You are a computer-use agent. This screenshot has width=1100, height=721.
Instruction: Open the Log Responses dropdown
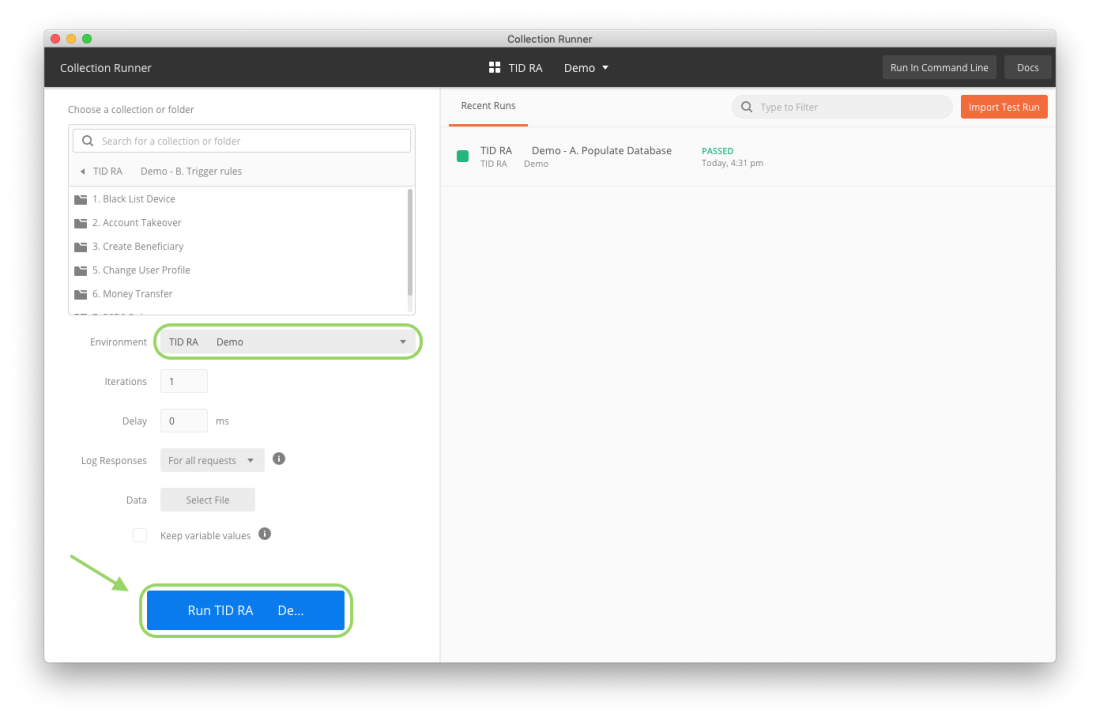212,460
